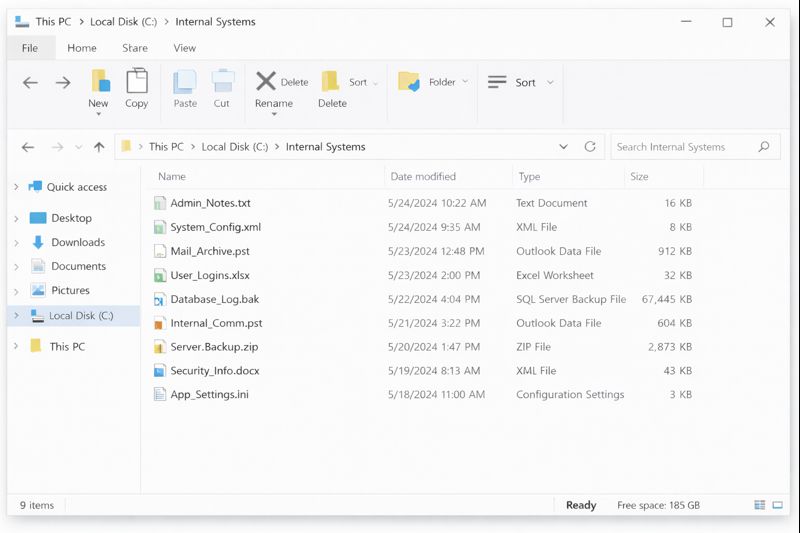Viewport: 800px width, 533px height.
Task: Click the Copy icon in the ribbon
Action: coord(137,82)
